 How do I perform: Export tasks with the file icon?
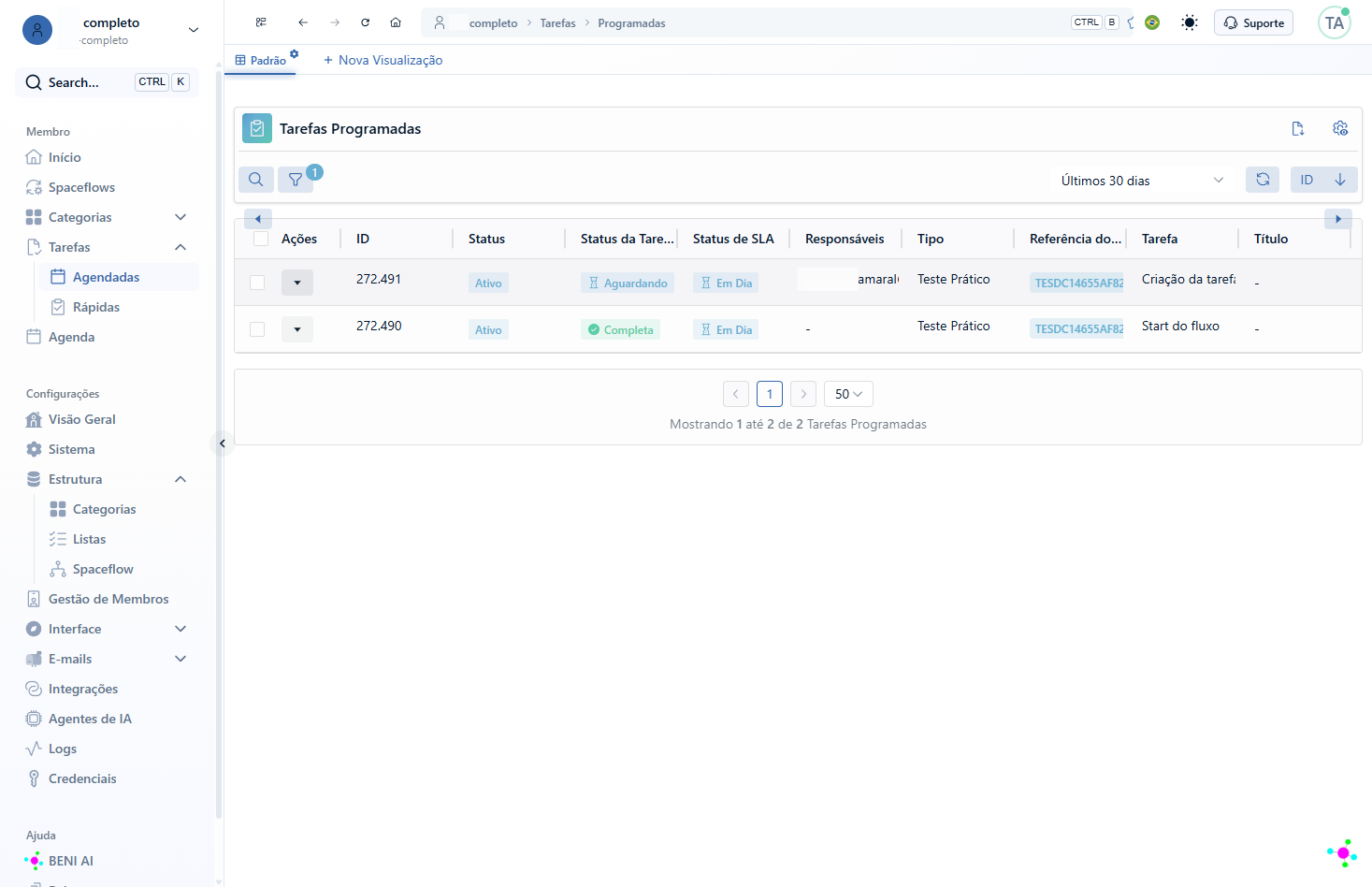tap(1298, 129)
